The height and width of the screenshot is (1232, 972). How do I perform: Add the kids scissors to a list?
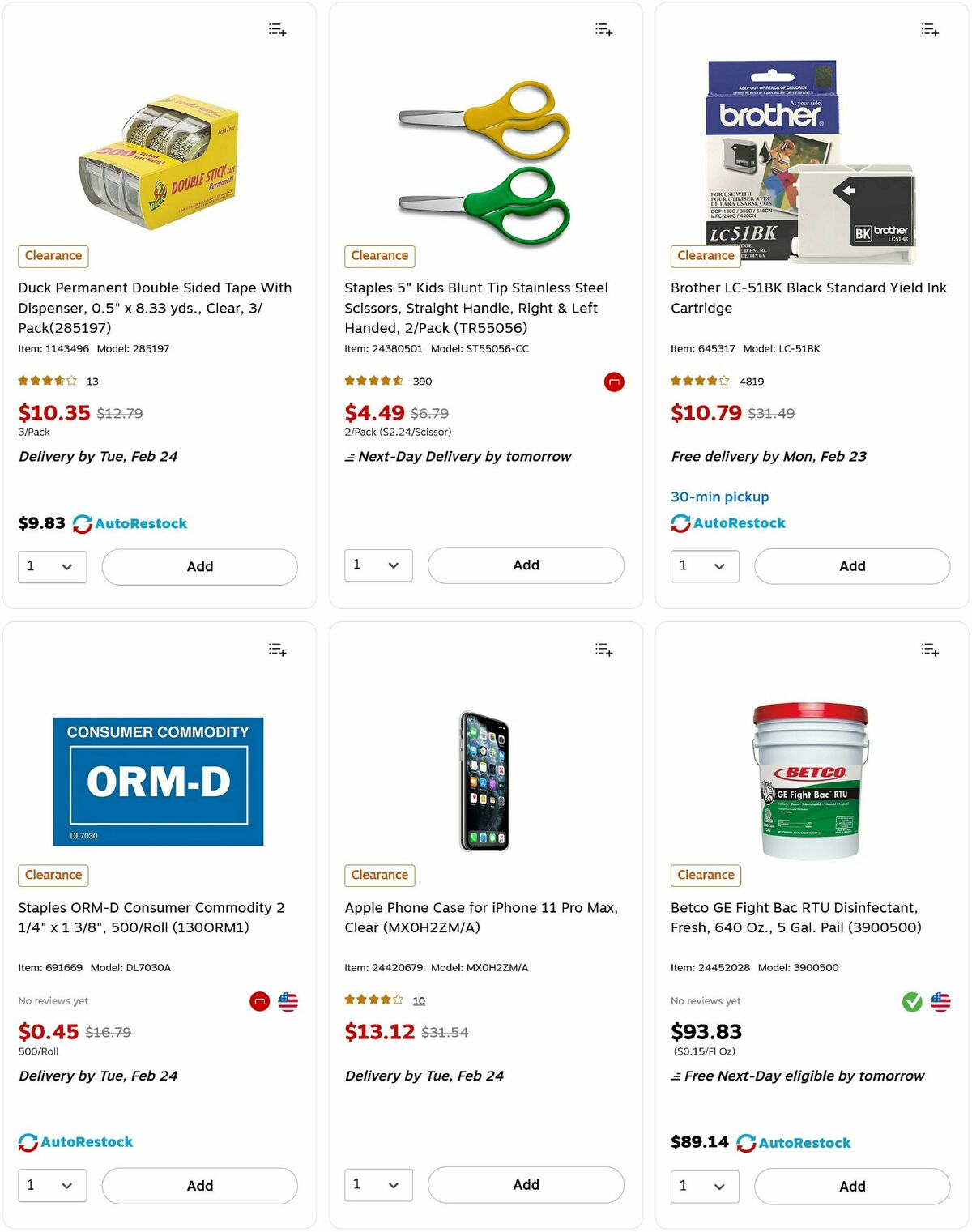[603, 29]
